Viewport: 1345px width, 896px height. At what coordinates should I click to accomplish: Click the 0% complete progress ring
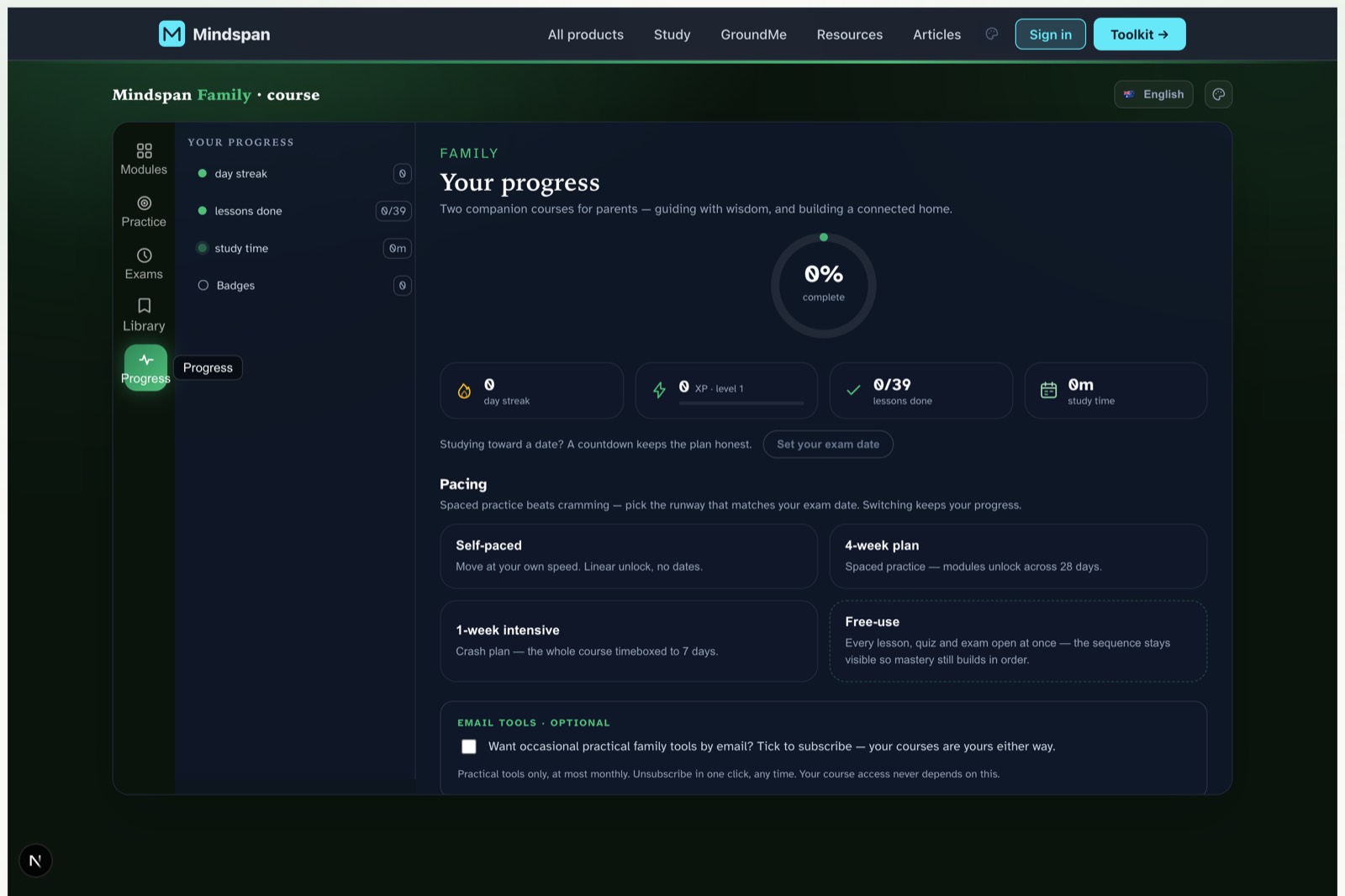tap(824, 286)
